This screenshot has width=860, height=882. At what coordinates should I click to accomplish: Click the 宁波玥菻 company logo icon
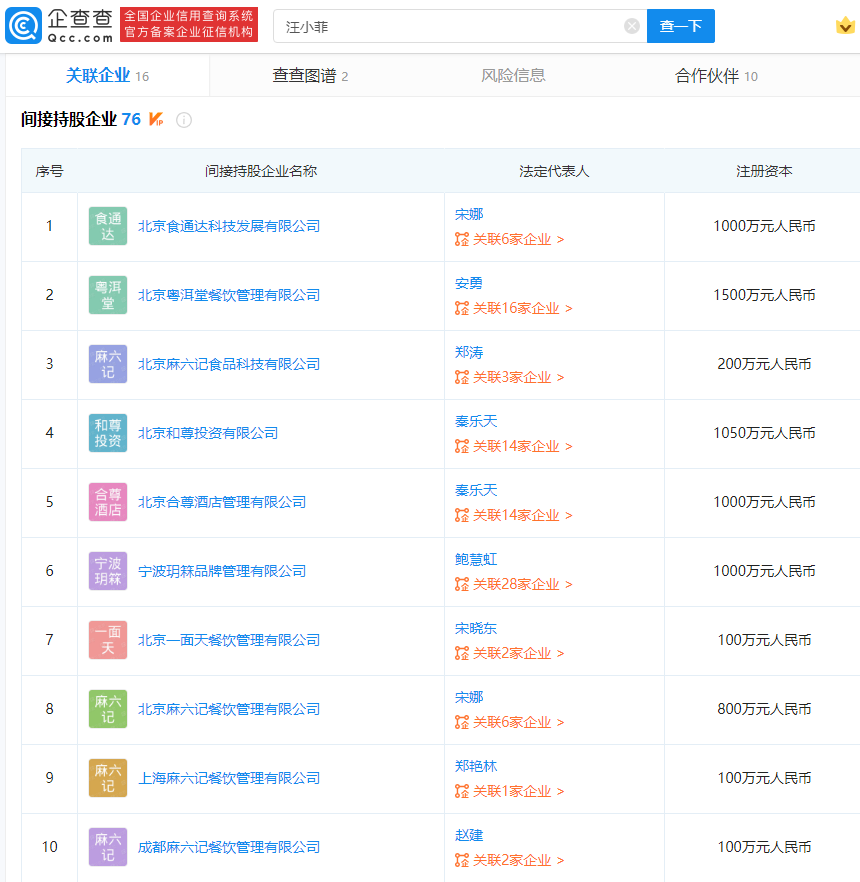[108, 571]
